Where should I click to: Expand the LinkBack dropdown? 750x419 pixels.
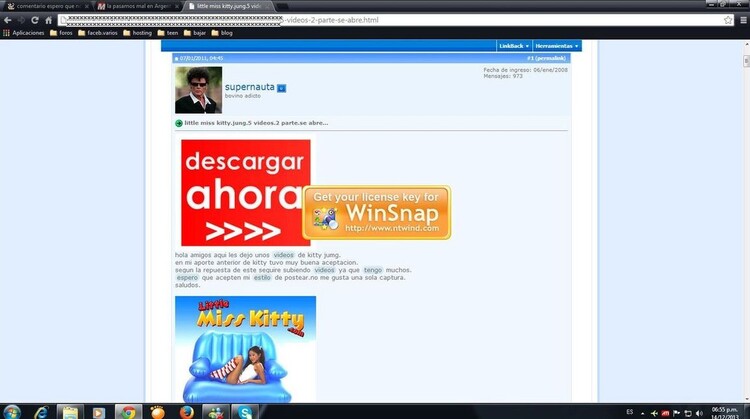[x=513, y=46]
